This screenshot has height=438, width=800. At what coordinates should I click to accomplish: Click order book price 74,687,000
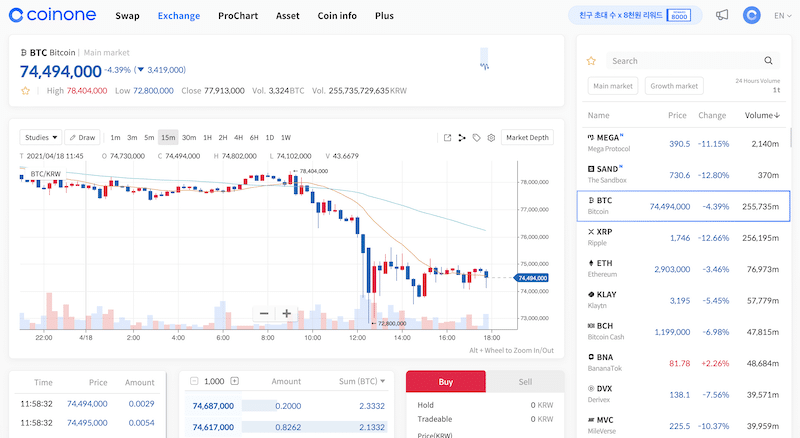[213, 406]
